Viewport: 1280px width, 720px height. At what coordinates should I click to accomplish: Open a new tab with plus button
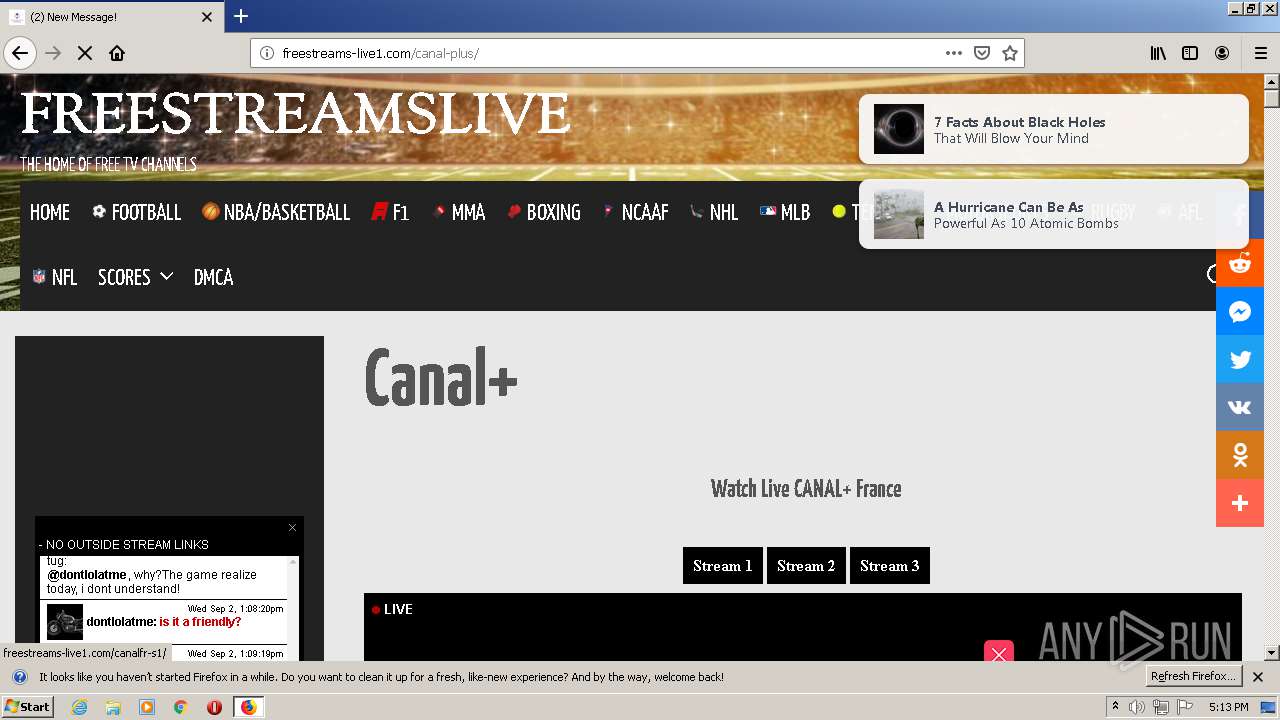241,16
